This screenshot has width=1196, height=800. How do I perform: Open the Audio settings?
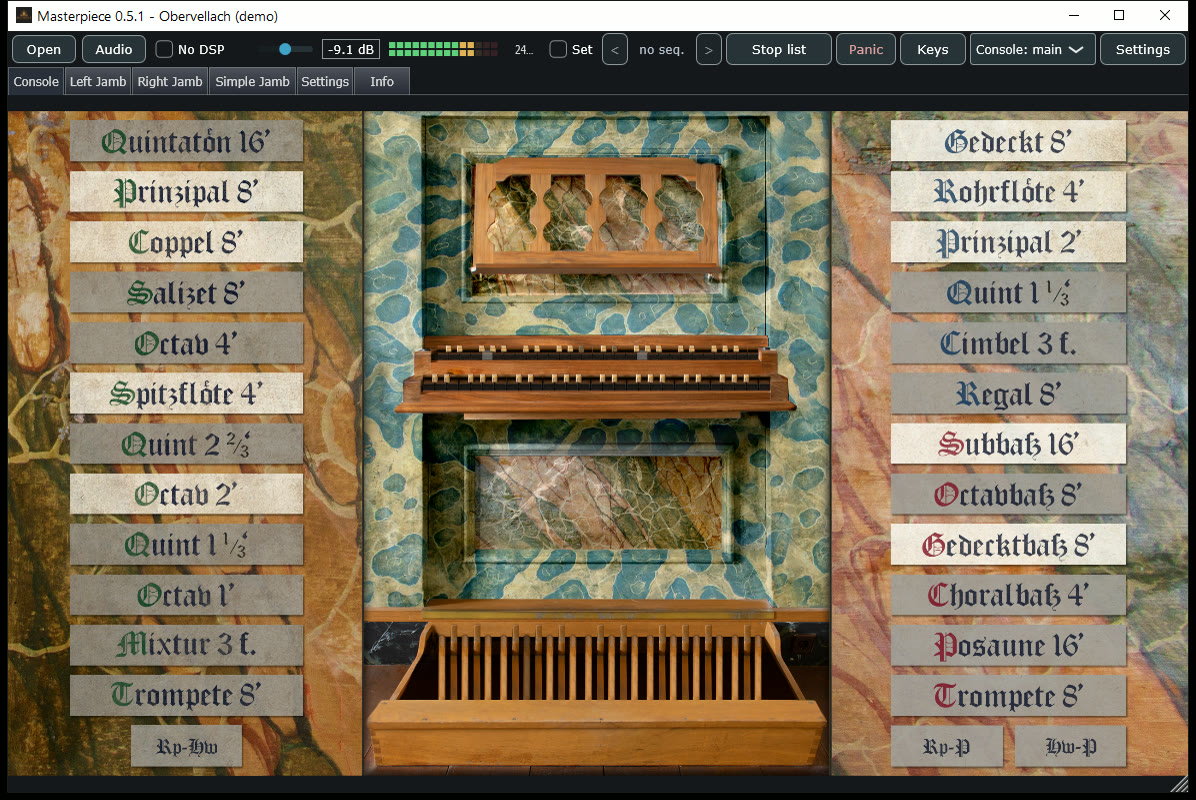click(114, 50)
